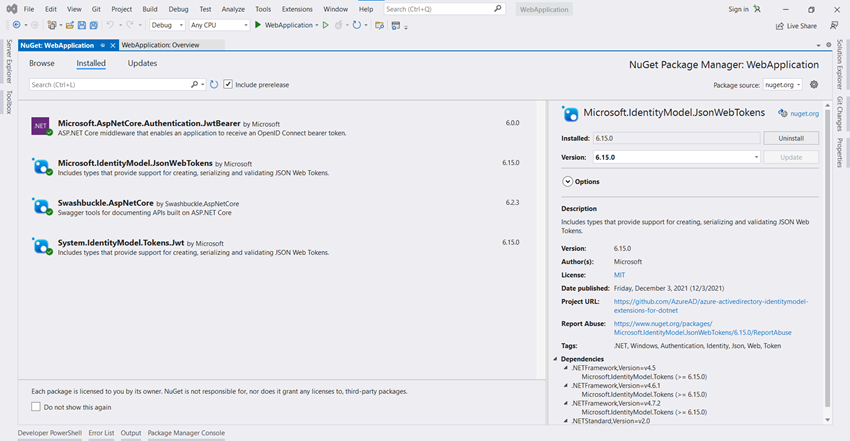Click the refresh icon next to package search
The height and width of the screenshot is (441, 850).
(214, 85)
